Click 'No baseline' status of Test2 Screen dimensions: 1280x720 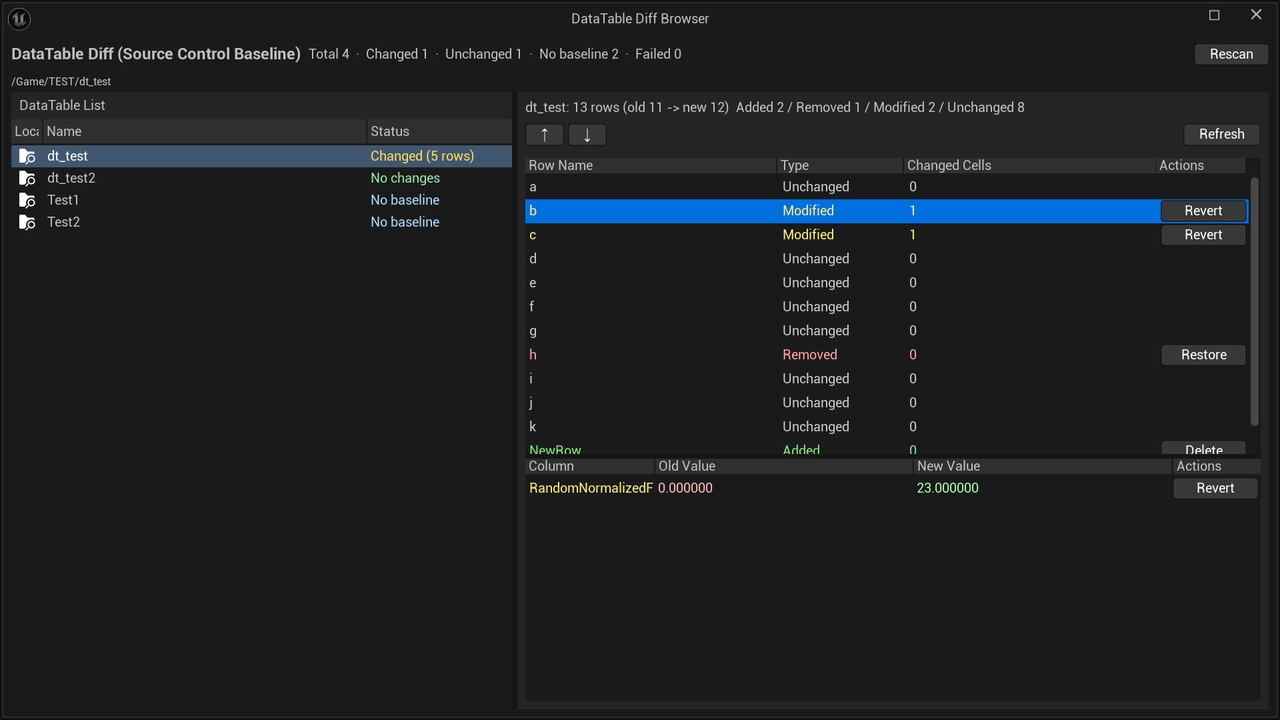point(405,222)
